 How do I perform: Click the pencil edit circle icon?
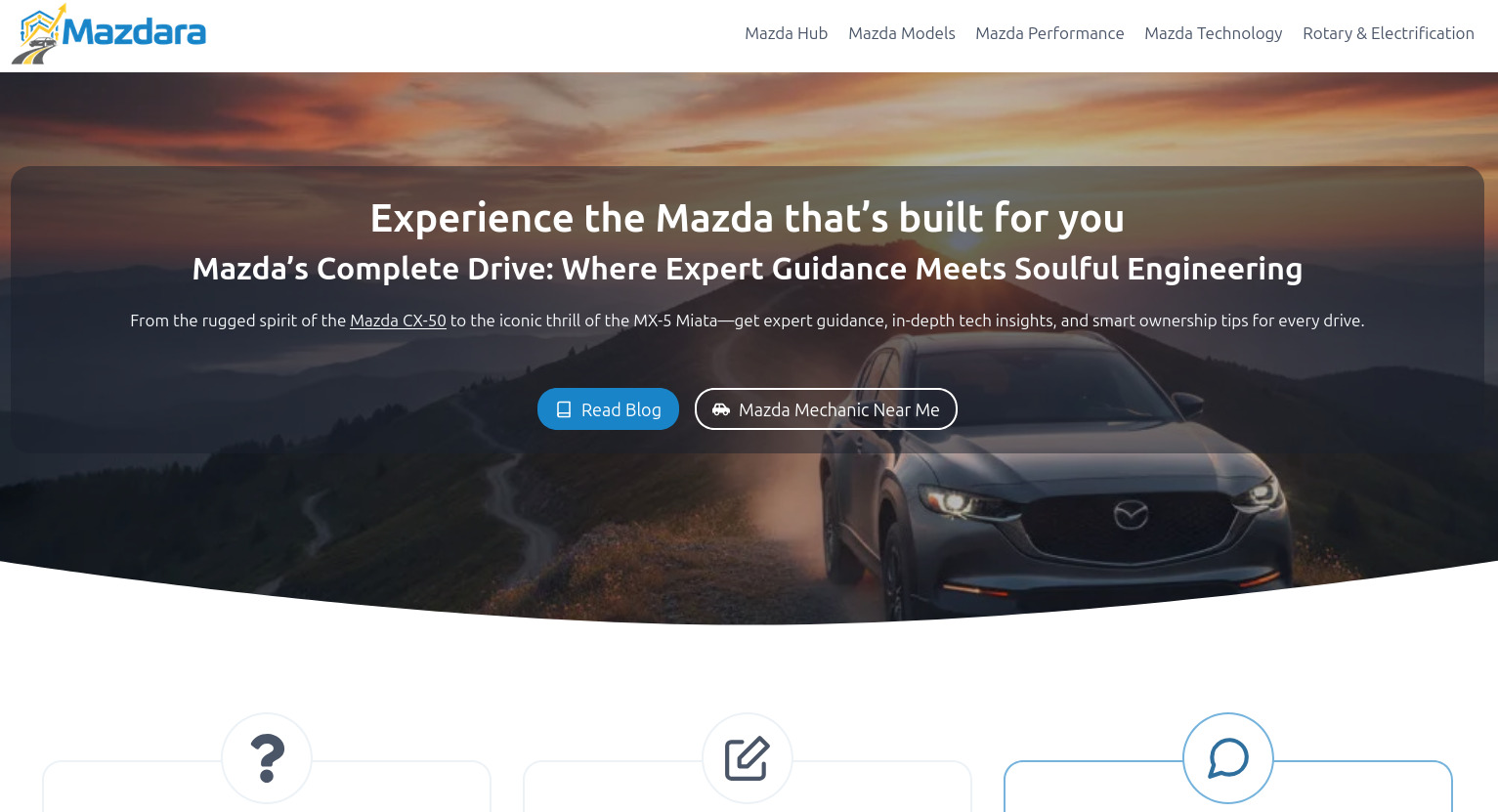[x=748, y=758]
